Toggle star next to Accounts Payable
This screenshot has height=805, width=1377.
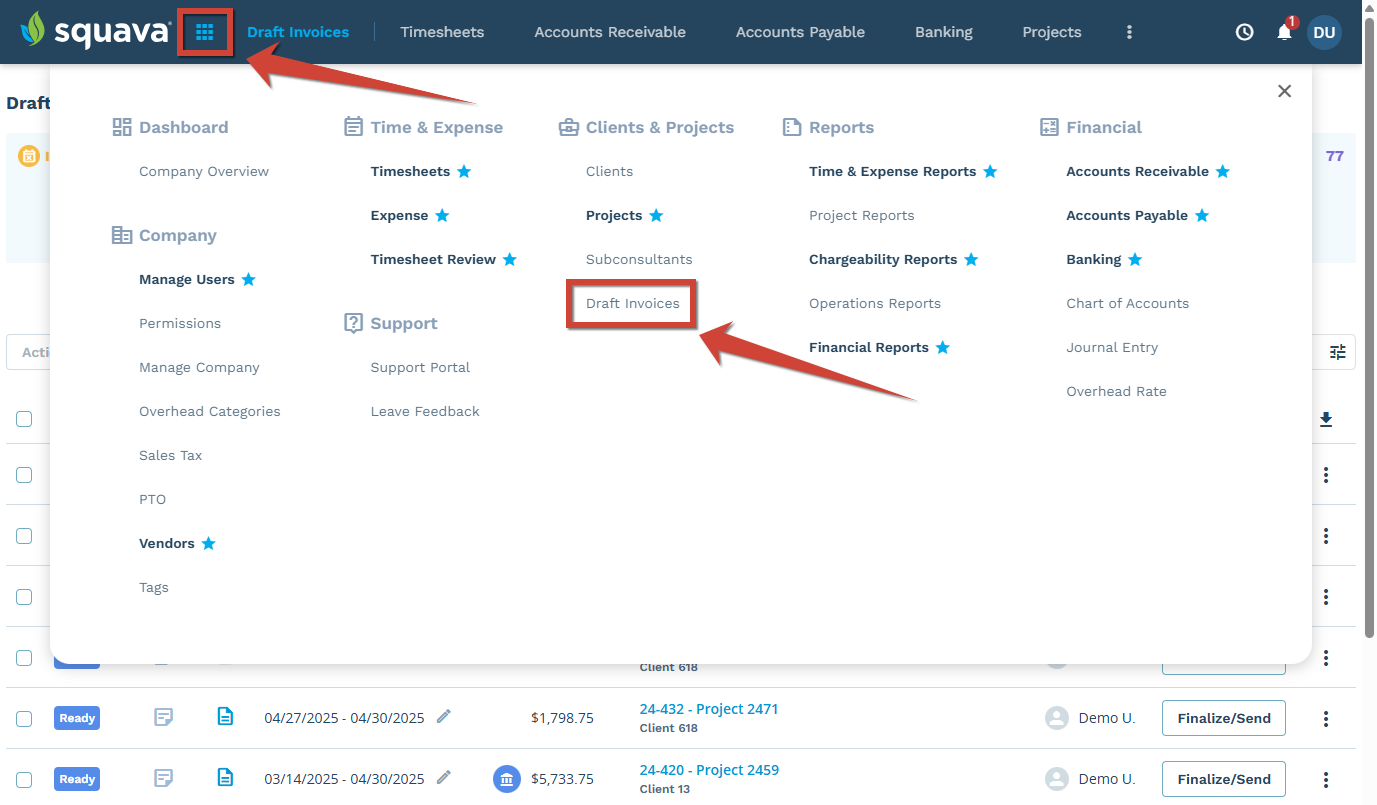pyautogui.click(x=1202, y=215)
